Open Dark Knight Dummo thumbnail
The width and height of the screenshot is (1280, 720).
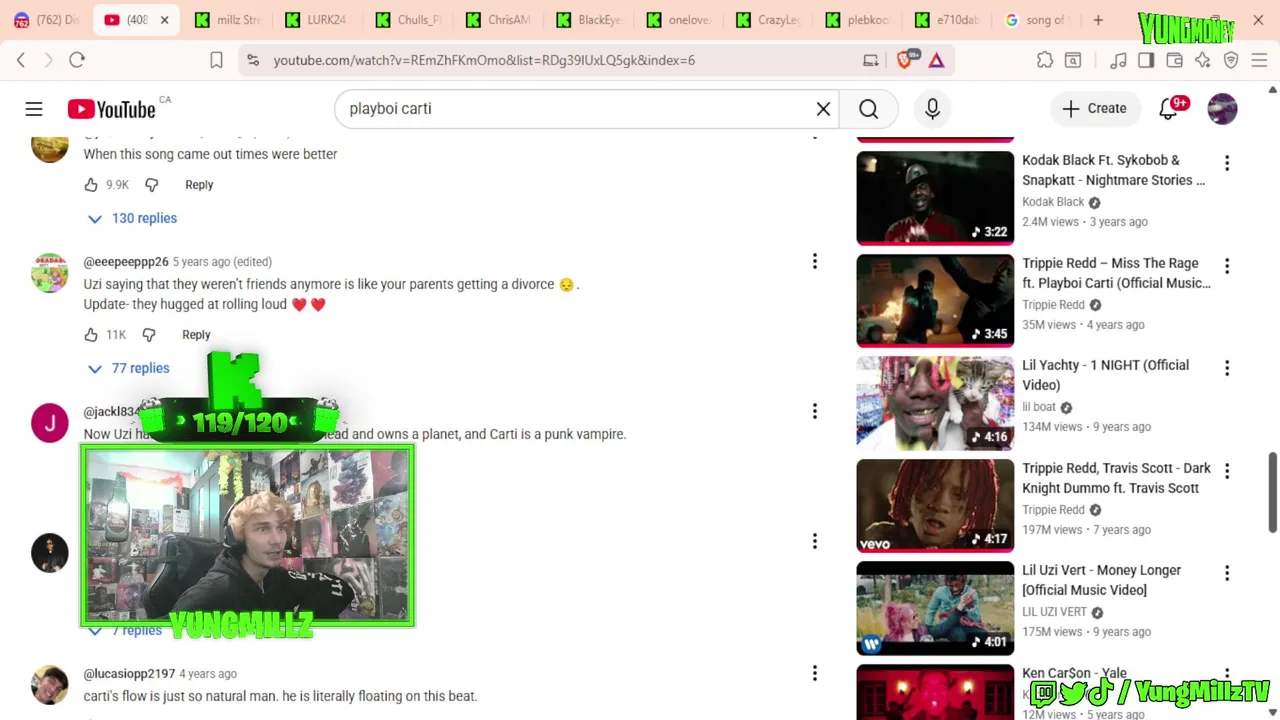coord(935,505)
